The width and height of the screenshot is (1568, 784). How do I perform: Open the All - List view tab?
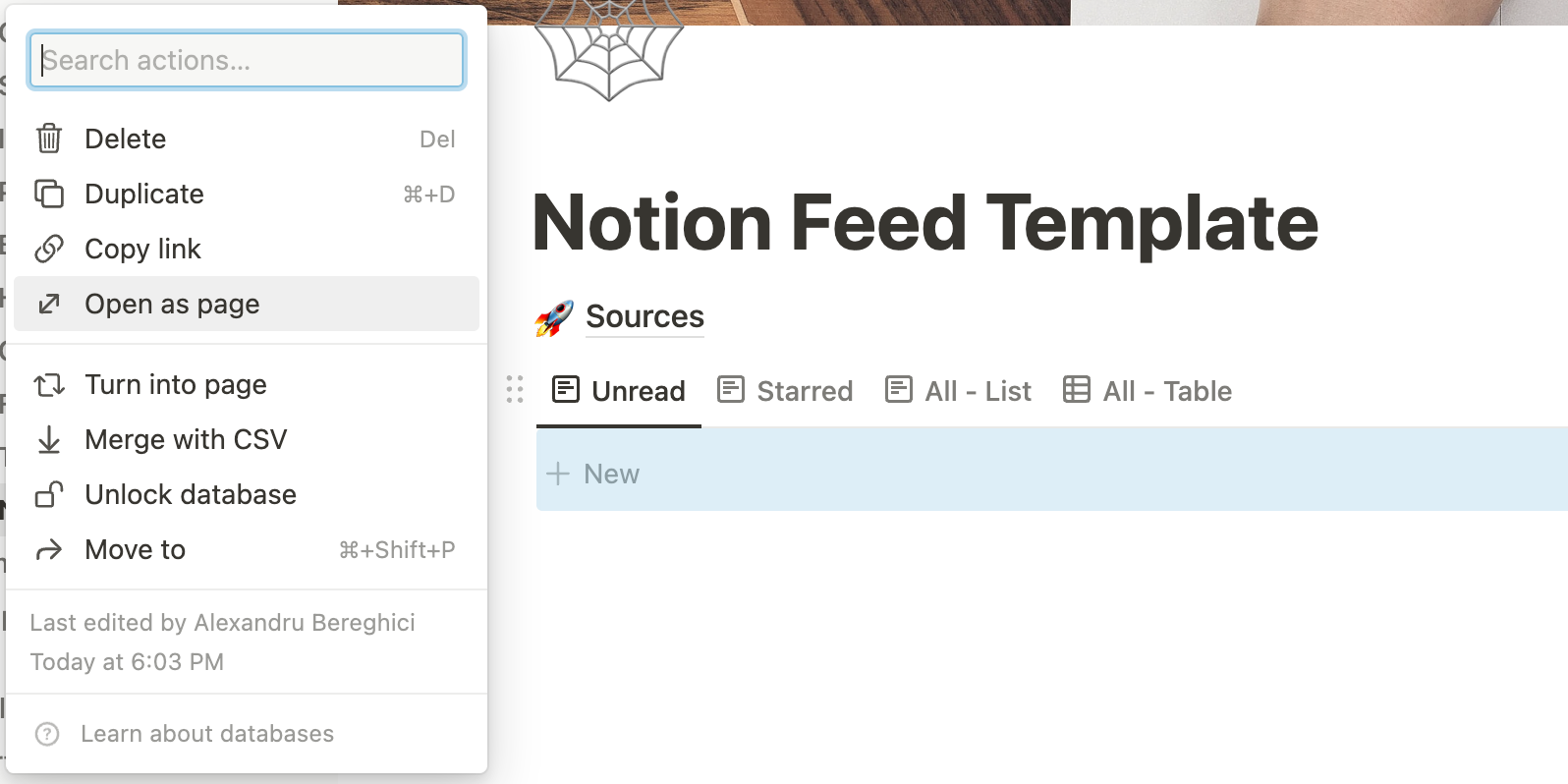pos(958,391)
